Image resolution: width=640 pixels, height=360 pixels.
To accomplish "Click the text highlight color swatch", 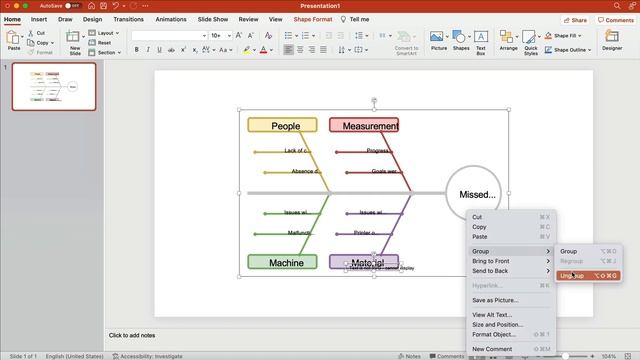I will pos(246,50).
